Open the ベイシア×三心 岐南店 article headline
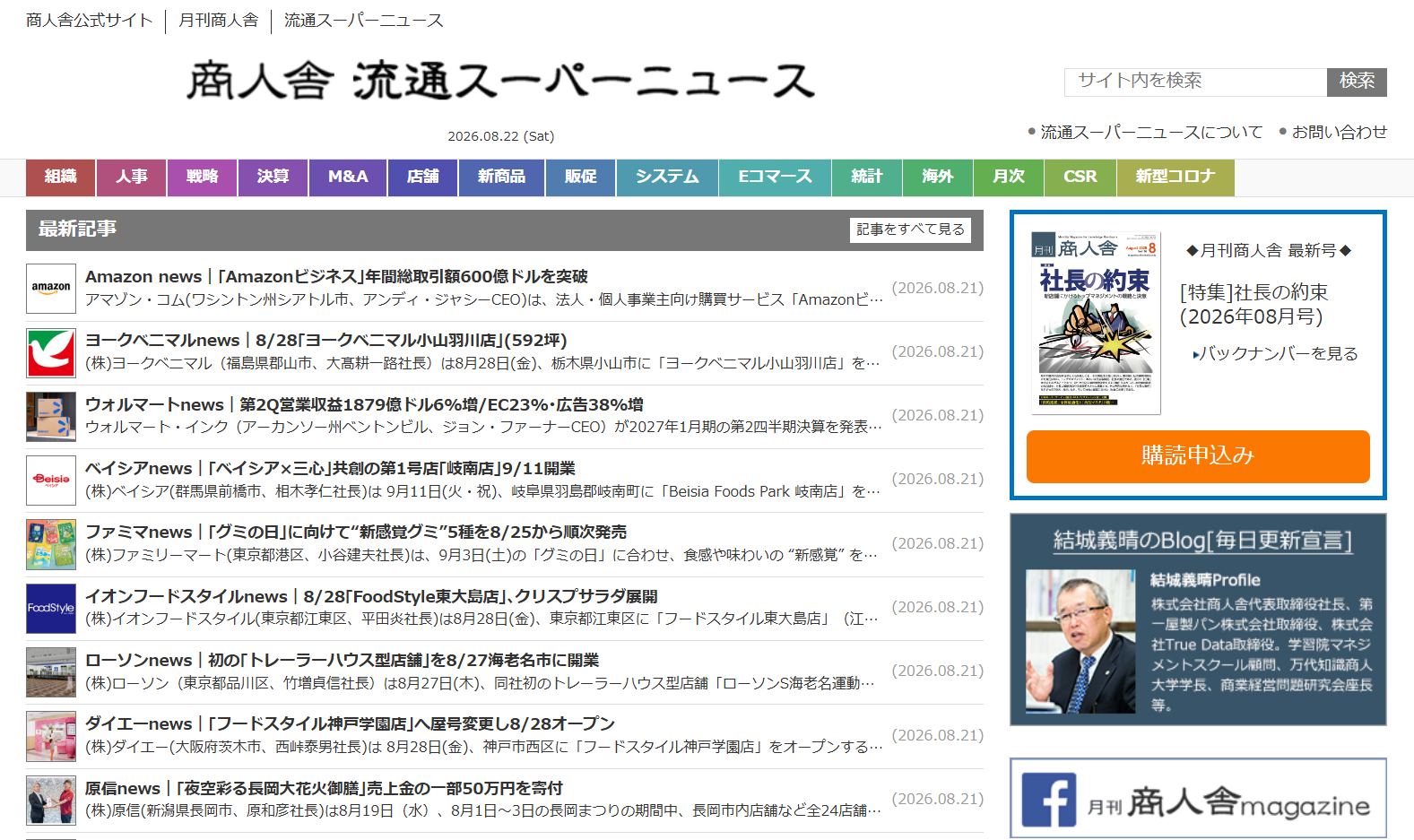The image size is (1414, 840). click(330, 469)
